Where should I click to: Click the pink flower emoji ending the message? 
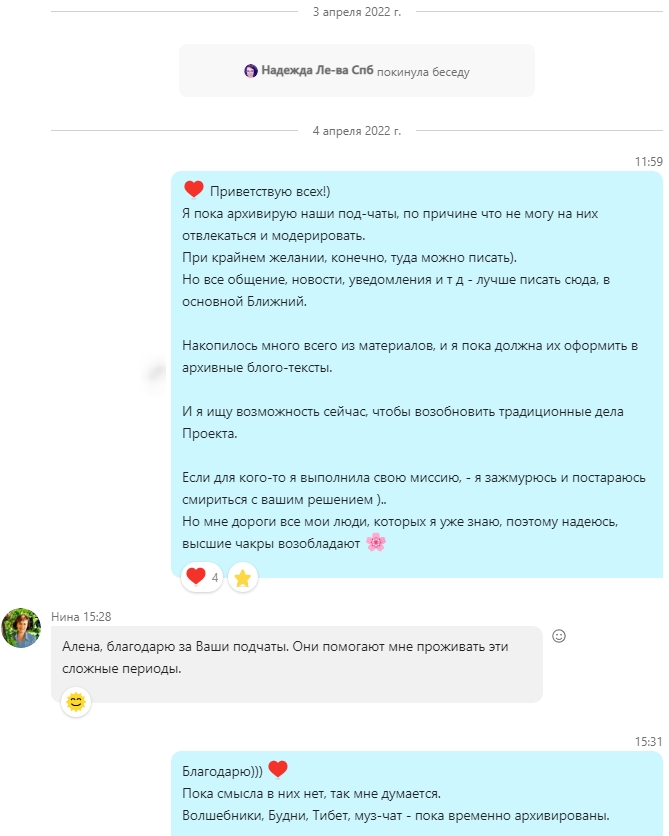pyautogui.click(x=376, y=542)
